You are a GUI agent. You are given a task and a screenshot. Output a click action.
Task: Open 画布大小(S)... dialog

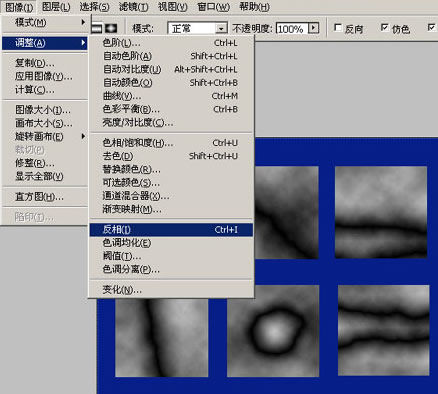(45, 123)
